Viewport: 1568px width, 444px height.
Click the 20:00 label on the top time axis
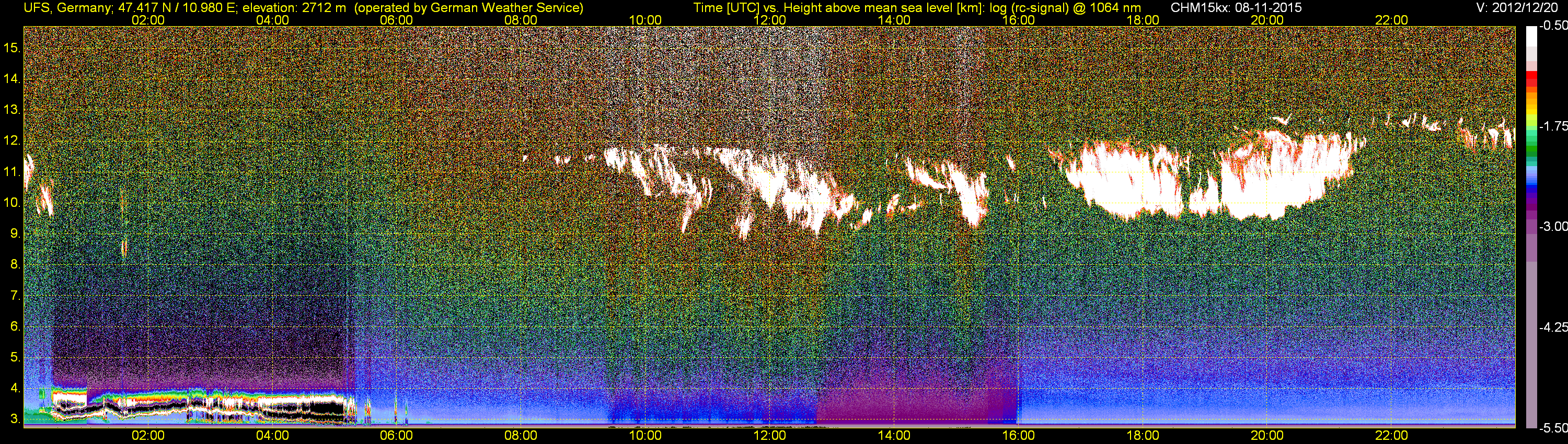1267,20
